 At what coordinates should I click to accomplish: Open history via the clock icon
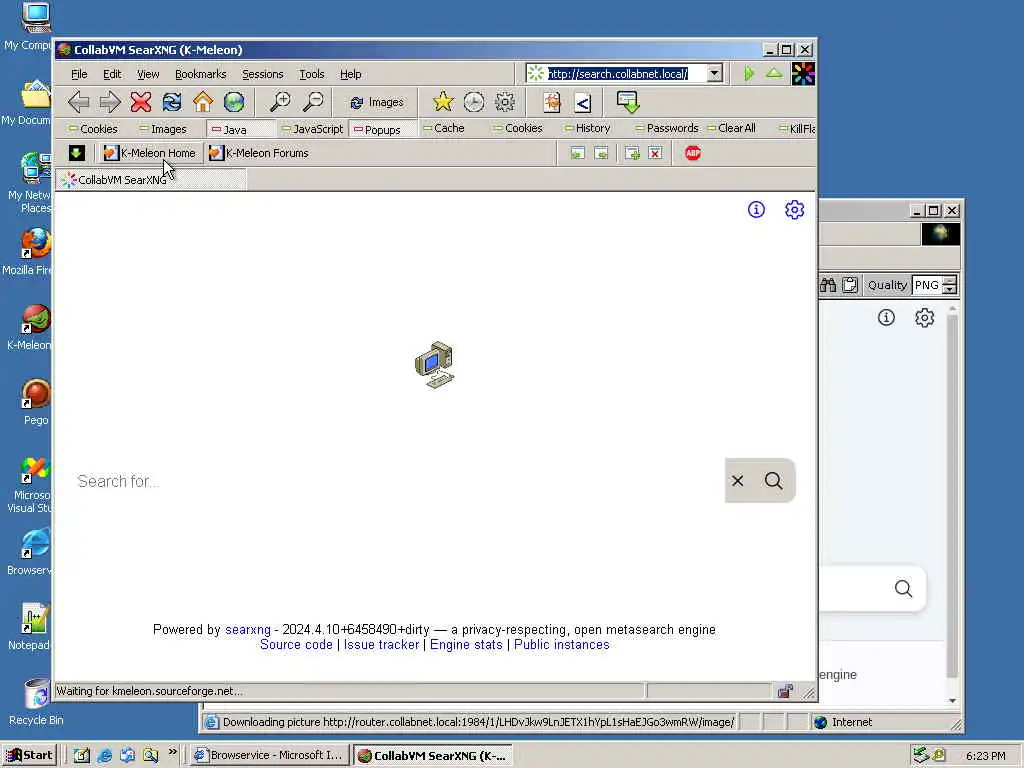point(474,102)
